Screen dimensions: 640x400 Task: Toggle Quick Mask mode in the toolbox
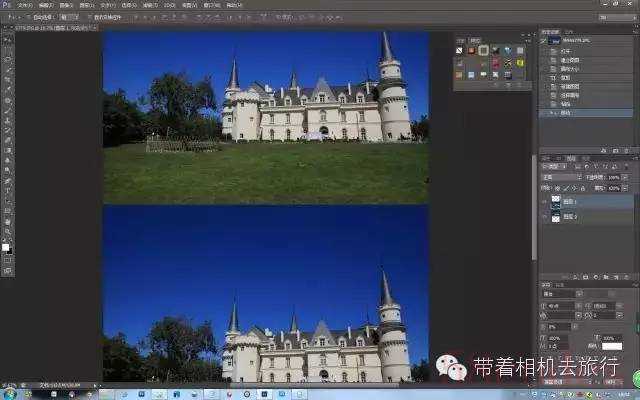(7, 260)
